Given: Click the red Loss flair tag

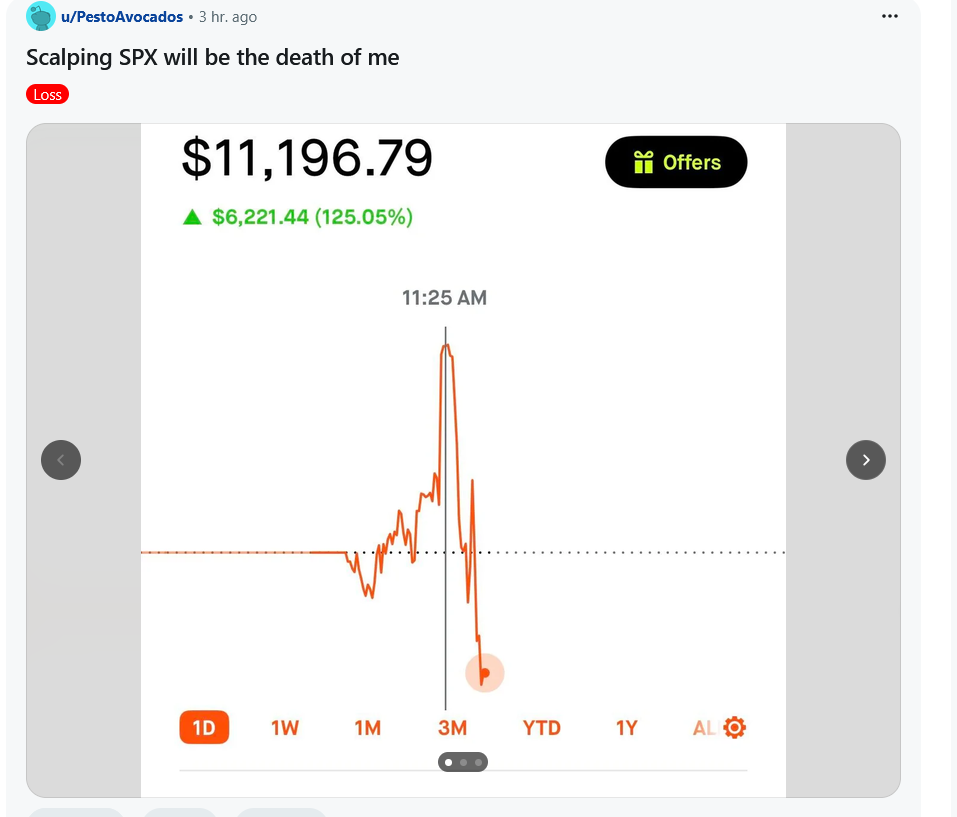Looking at the screenshot, I should (x=48, y=95).
